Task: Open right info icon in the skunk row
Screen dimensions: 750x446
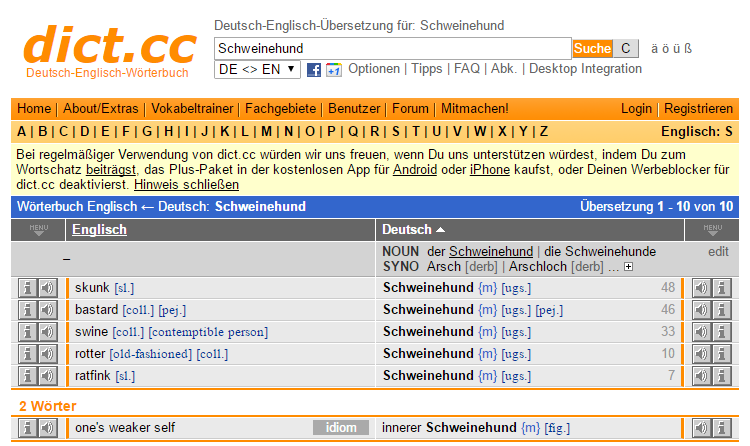Action: 722,288
